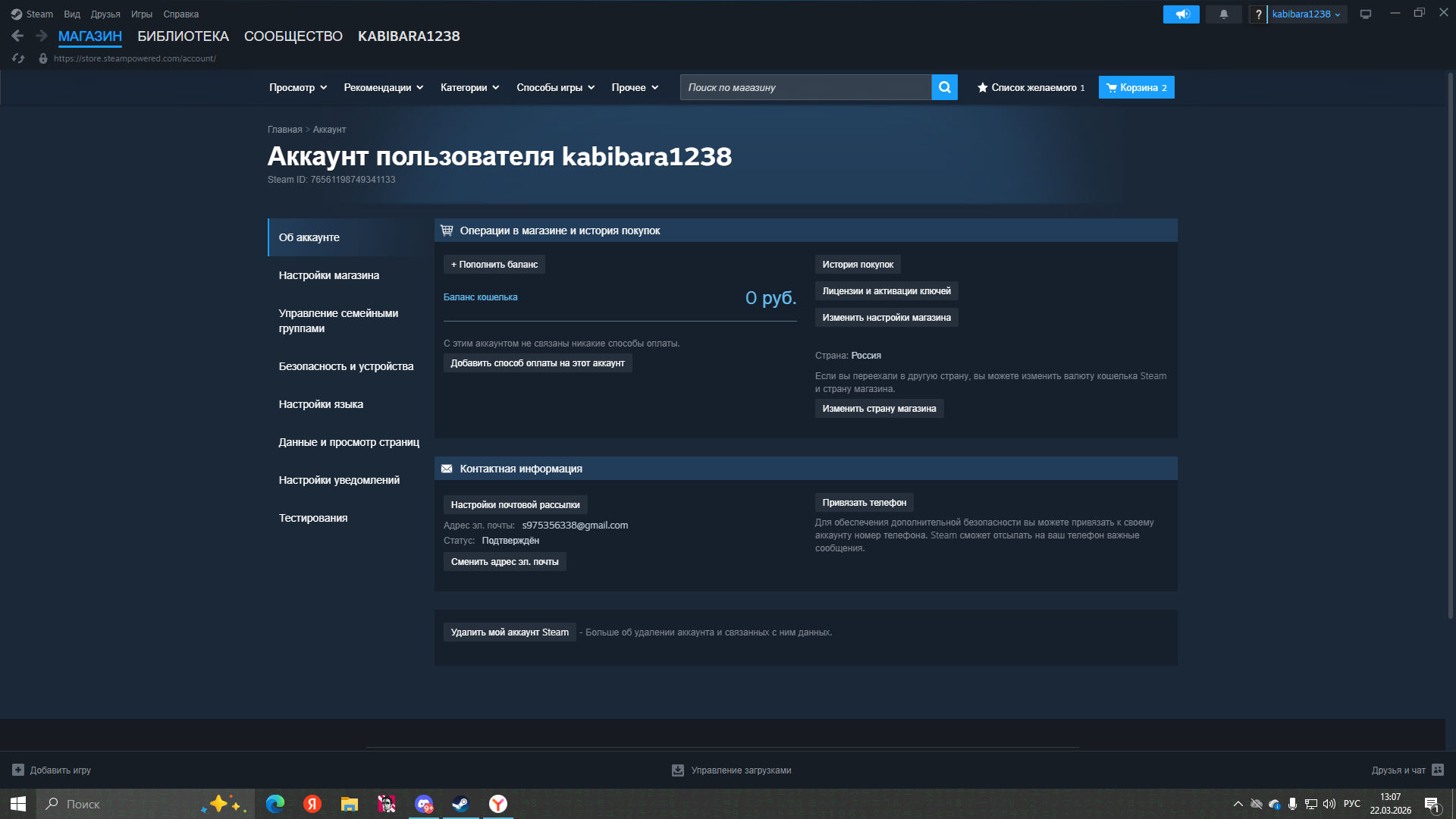Viewport: 1456px width, 819px height.
Task: Expand the Категории dropdown menu
Action: tap(469, 88)
